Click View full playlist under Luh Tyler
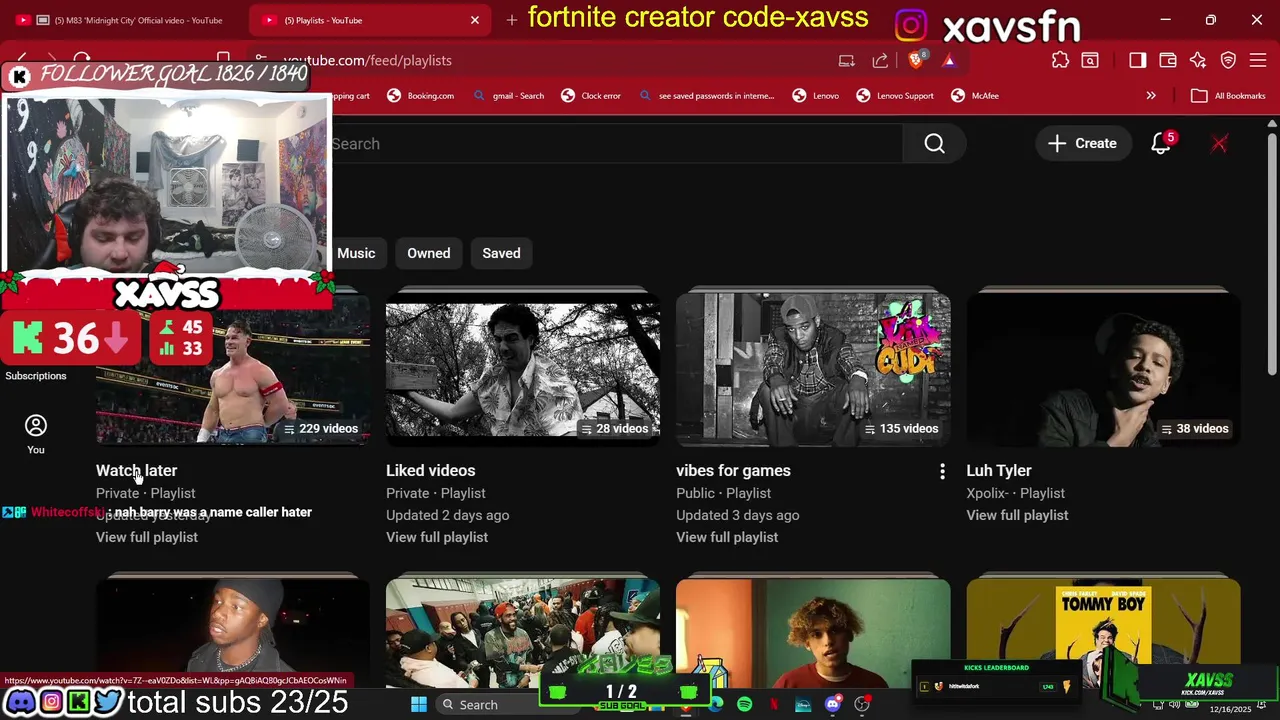The image size is (1280, 720). point(1017,515)
